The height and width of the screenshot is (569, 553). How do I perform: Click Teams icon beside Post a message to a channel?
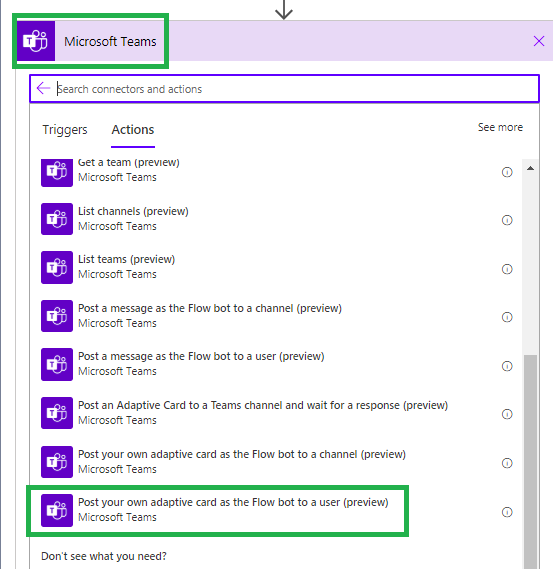pyautogui.click(x=57, y=316)
